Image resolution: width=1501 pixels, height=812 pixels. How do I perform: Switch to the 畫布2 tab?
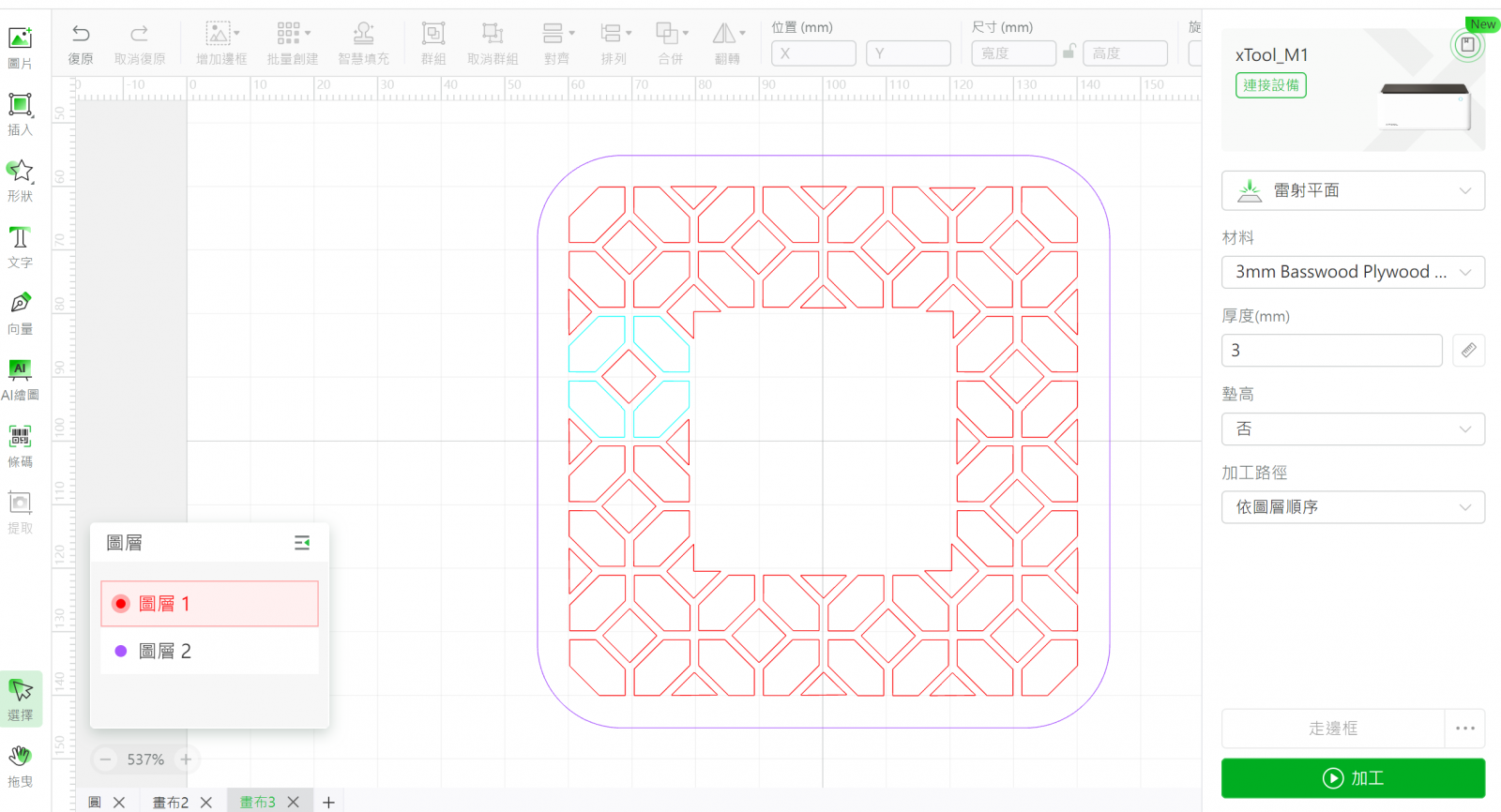[x=171, y=802]
